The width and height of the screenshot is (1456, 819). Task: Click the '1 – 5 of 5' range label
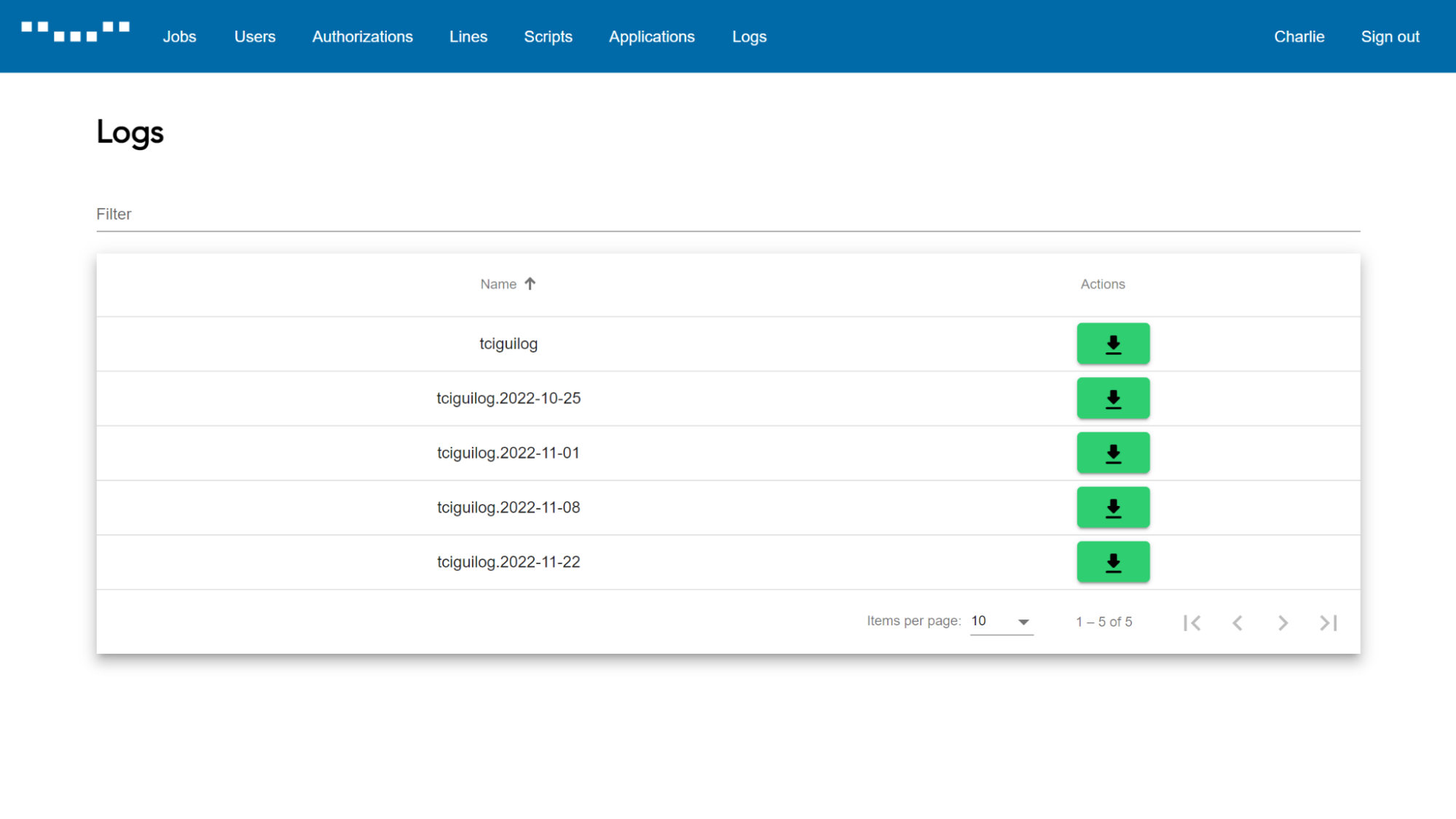(x=1104, y=622)
